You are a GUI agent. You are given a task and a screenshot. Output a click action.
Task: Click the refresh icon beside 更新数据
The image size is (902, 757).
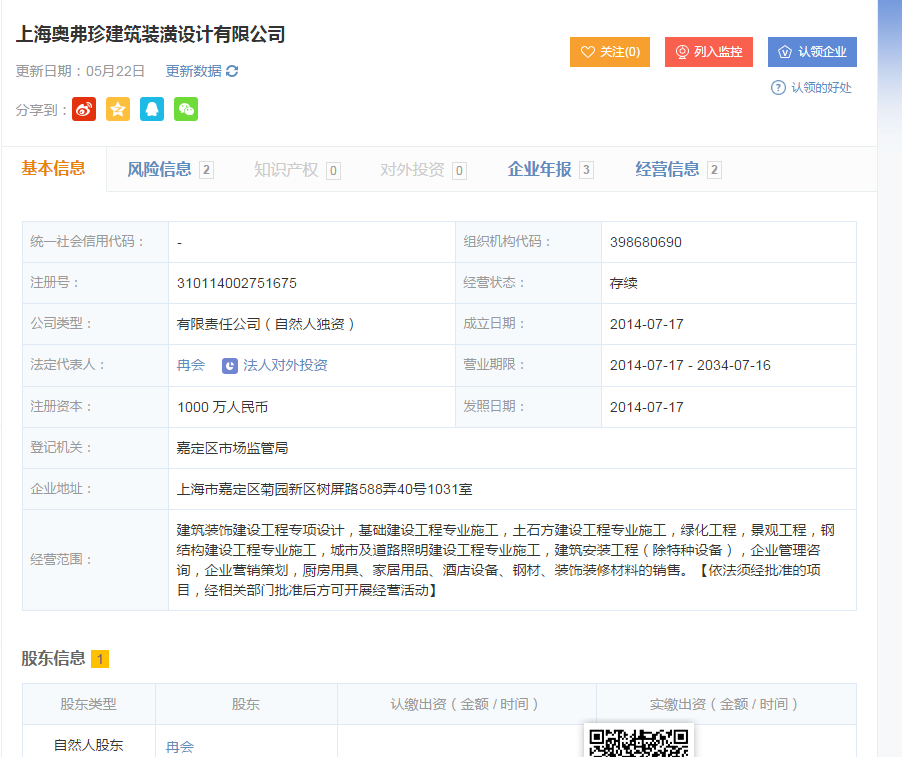pos(232,71)
